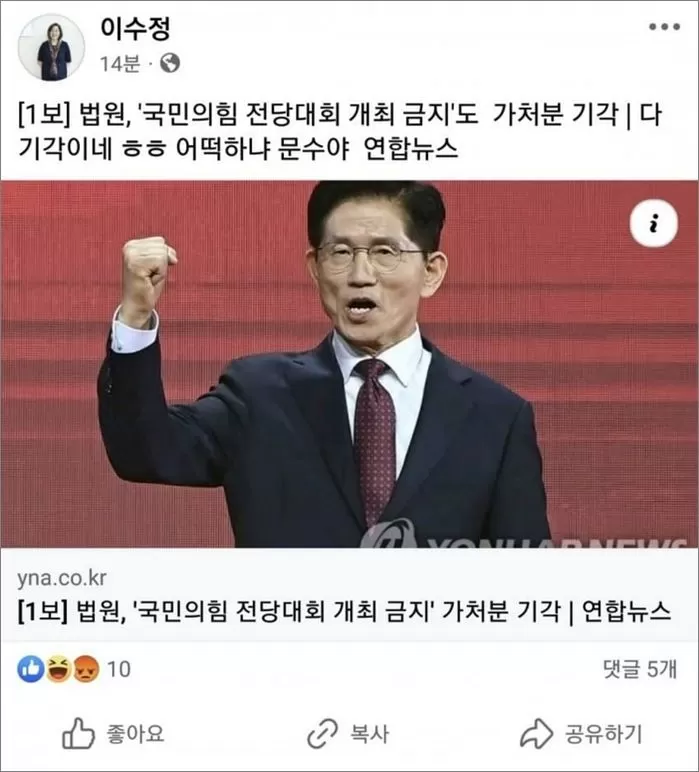Click the globe public-visibility icon
Screen dimensions: 699x772
click(170, 63)
